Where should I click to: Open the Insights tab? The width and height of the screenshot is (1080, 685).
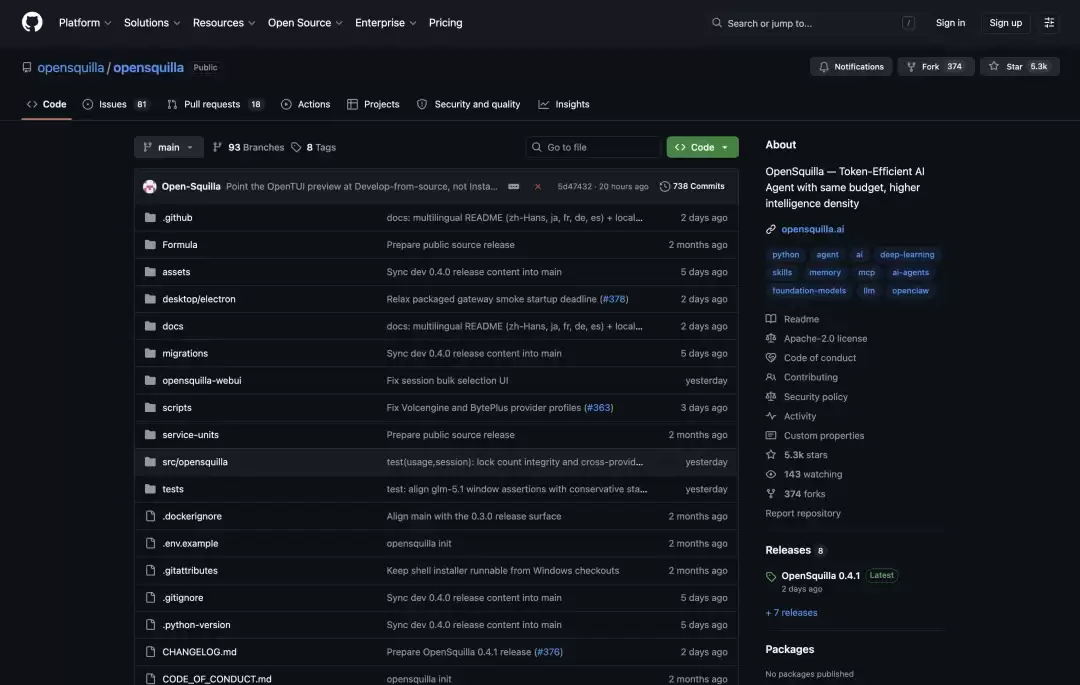click(563, 105)
